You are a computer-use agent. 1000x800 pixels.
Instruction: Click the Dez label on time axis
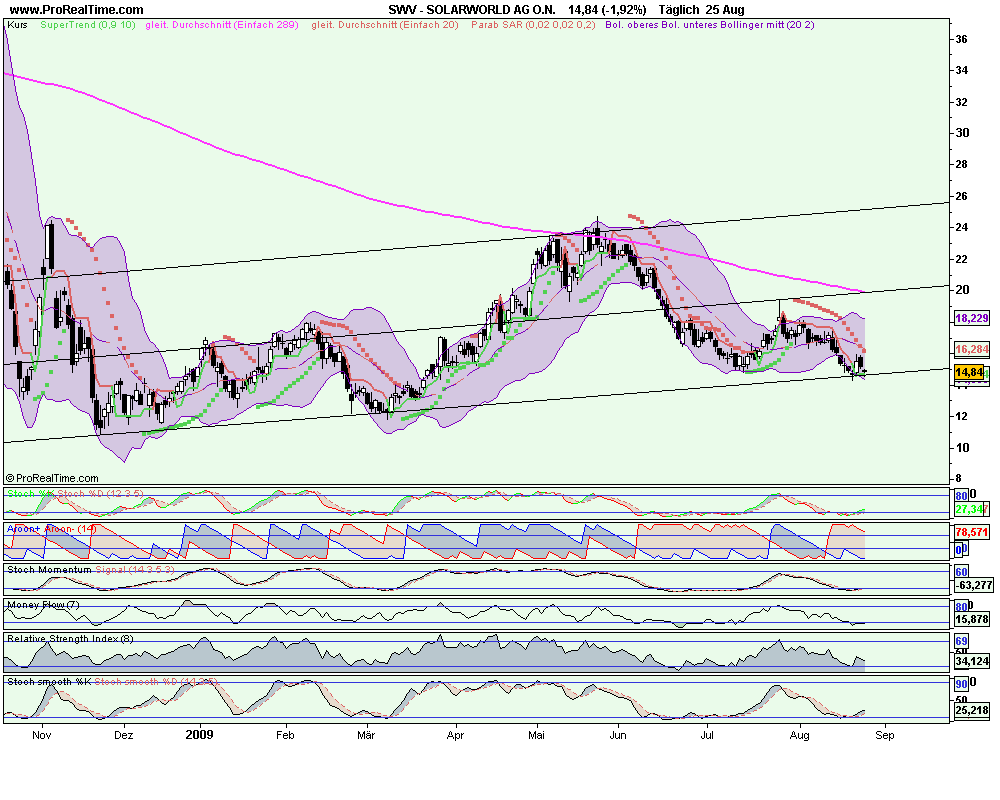pos(124,735)
